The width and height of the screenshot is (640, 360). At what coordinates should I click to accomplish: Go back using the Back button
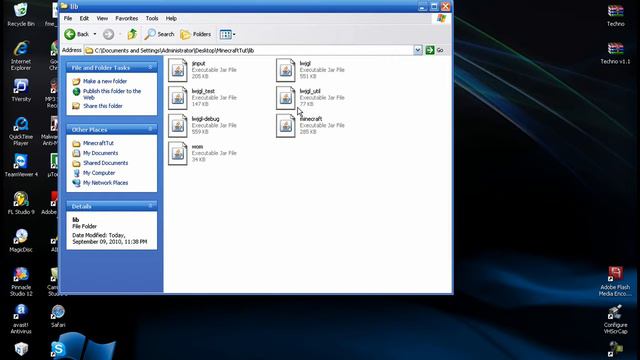77,34
